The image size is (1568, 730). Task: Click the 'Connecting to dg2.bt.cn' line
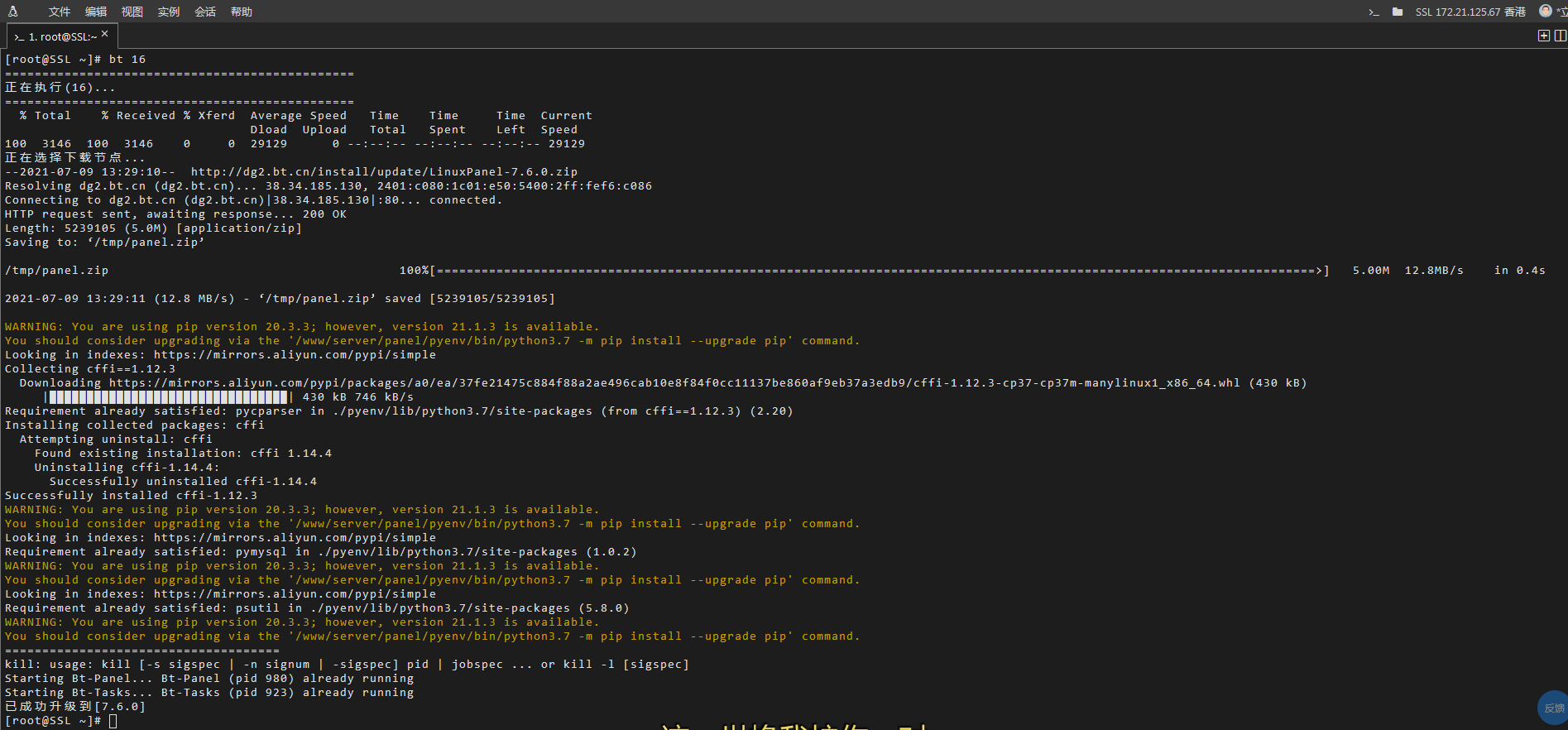coord(254,200)
